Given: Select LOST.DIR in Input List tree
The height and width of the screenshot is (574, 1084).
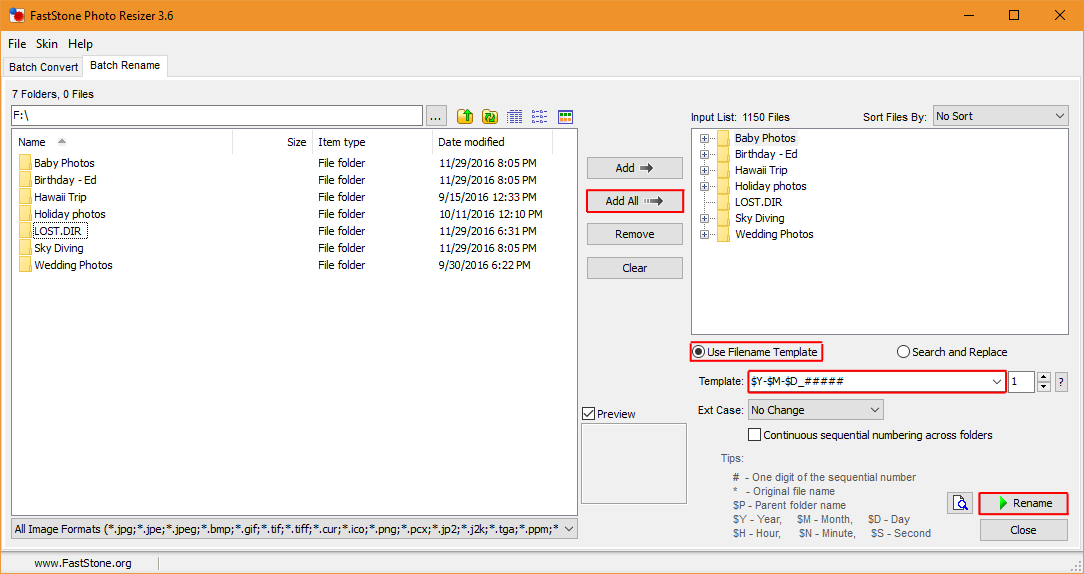Looking at the screenshot, I should [x=758, y=203].
